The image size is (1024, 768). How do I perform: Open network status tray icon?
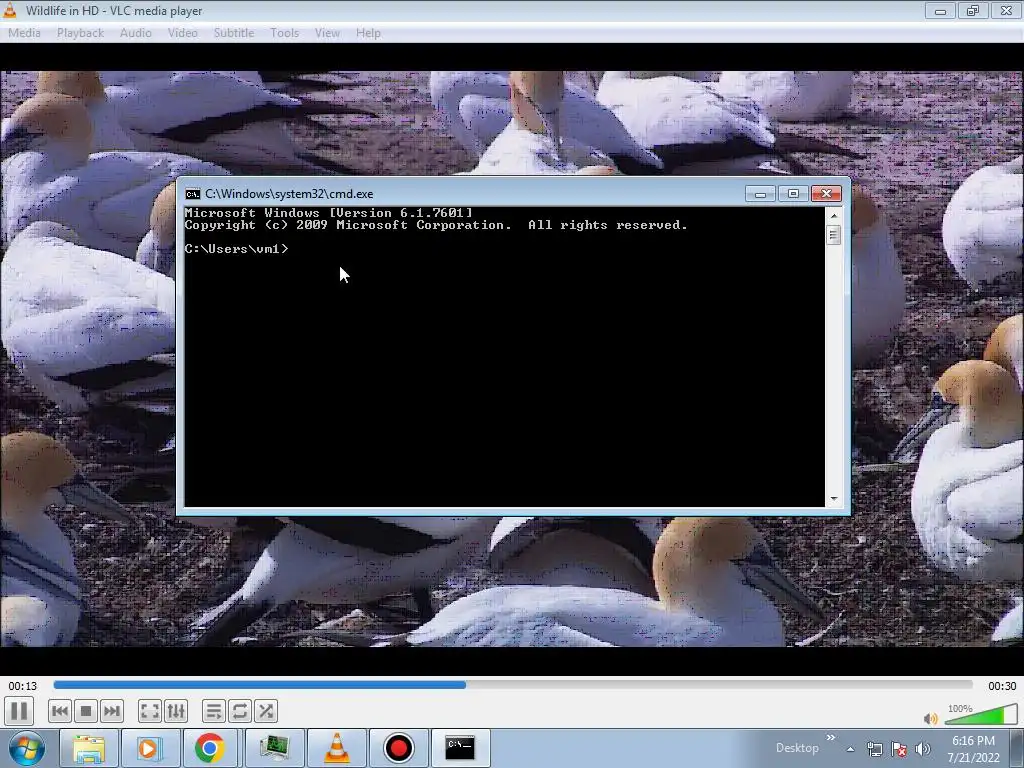tap(874, 749)
